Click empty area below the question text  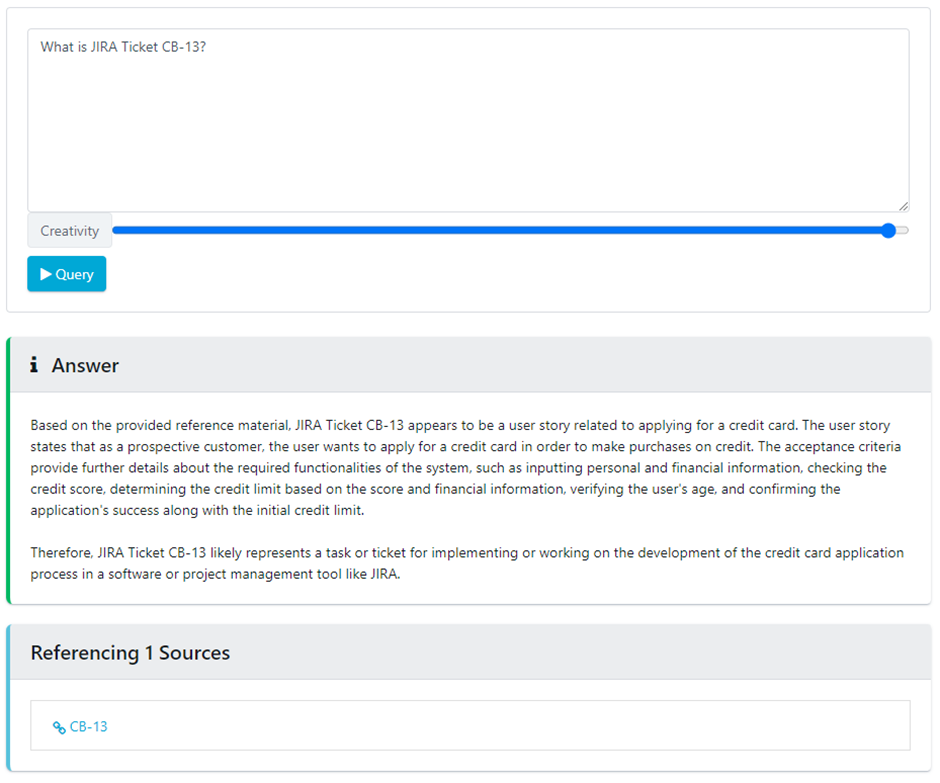coord(468,150)
